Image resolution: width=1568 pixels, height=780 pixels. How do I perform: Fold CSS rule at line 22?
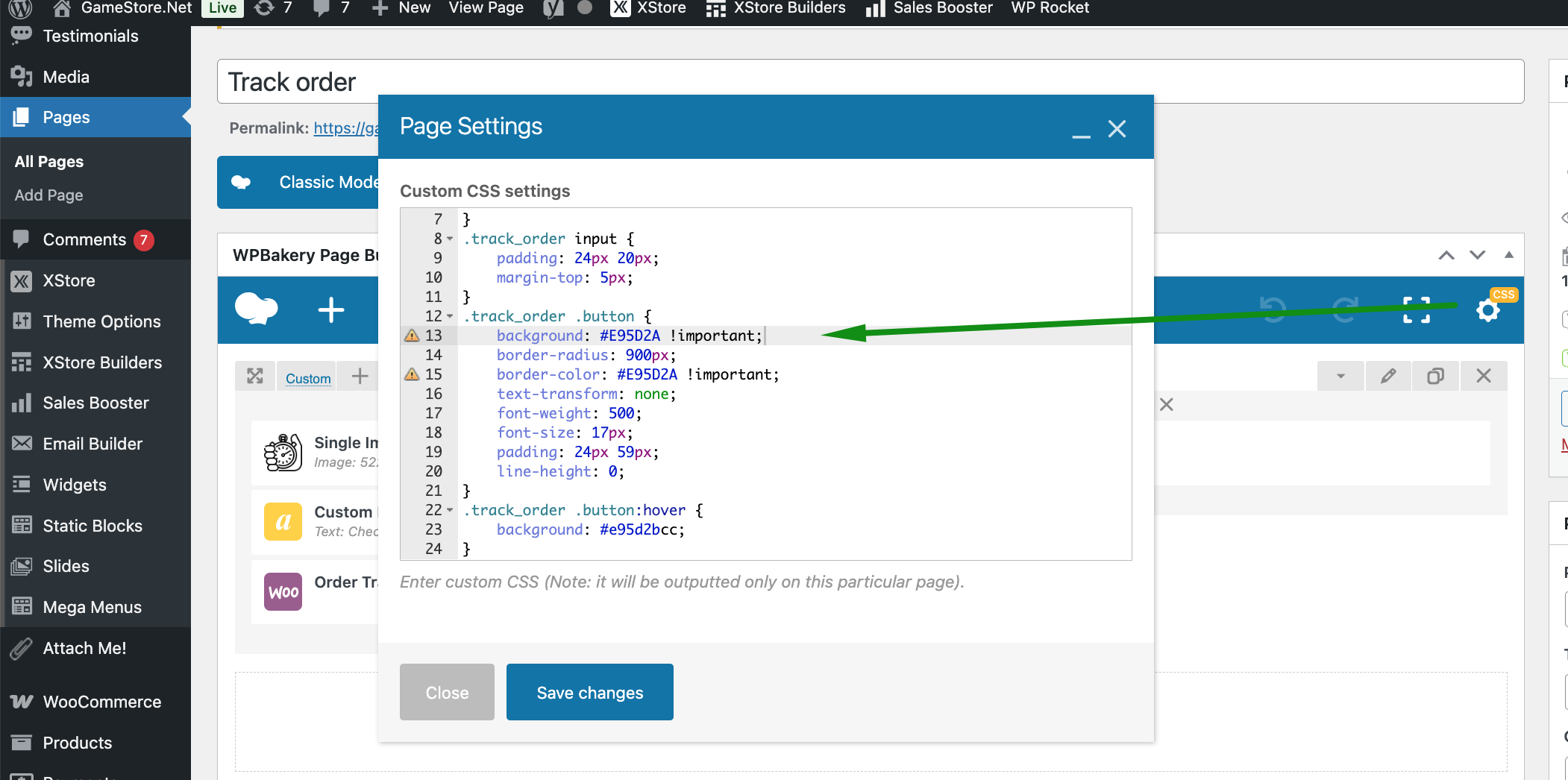[x=450, y=510]
